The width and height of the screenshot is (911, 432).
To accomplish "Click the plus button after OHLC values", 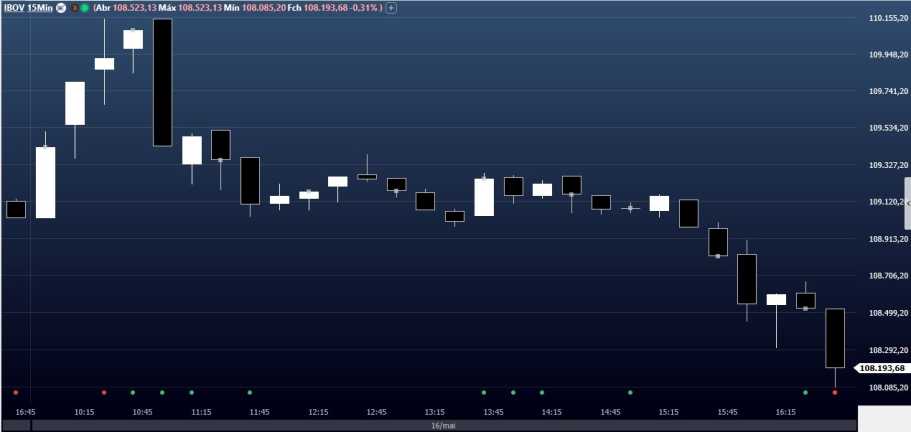I will pos(391,8).
